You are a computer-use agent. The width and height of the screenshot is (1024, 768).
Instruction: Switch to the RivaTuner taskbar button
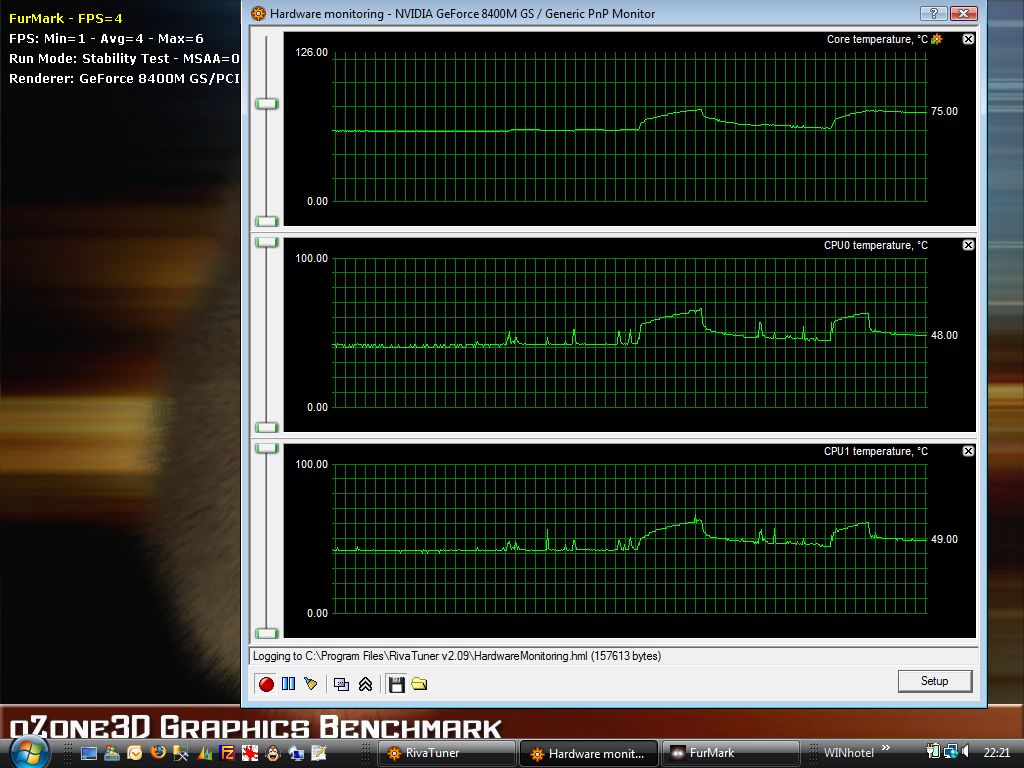tap(447, 753)
